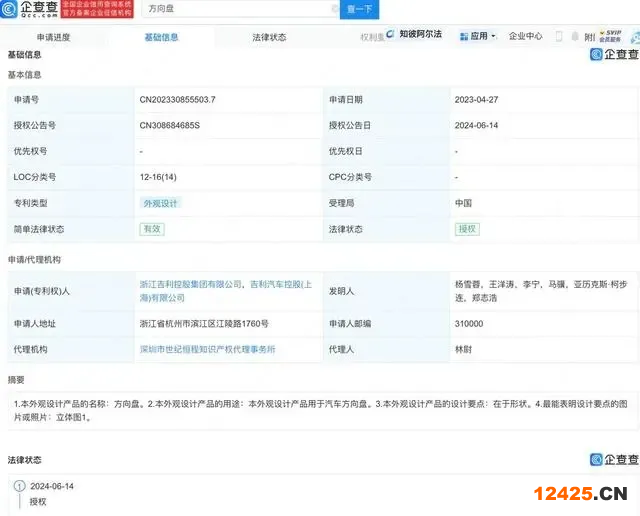The width and height of the screenshot is (640, 516).
Task: Open applicant link 吉利汽车控股(上海)有限公司
Action: (x=226, y=291)
